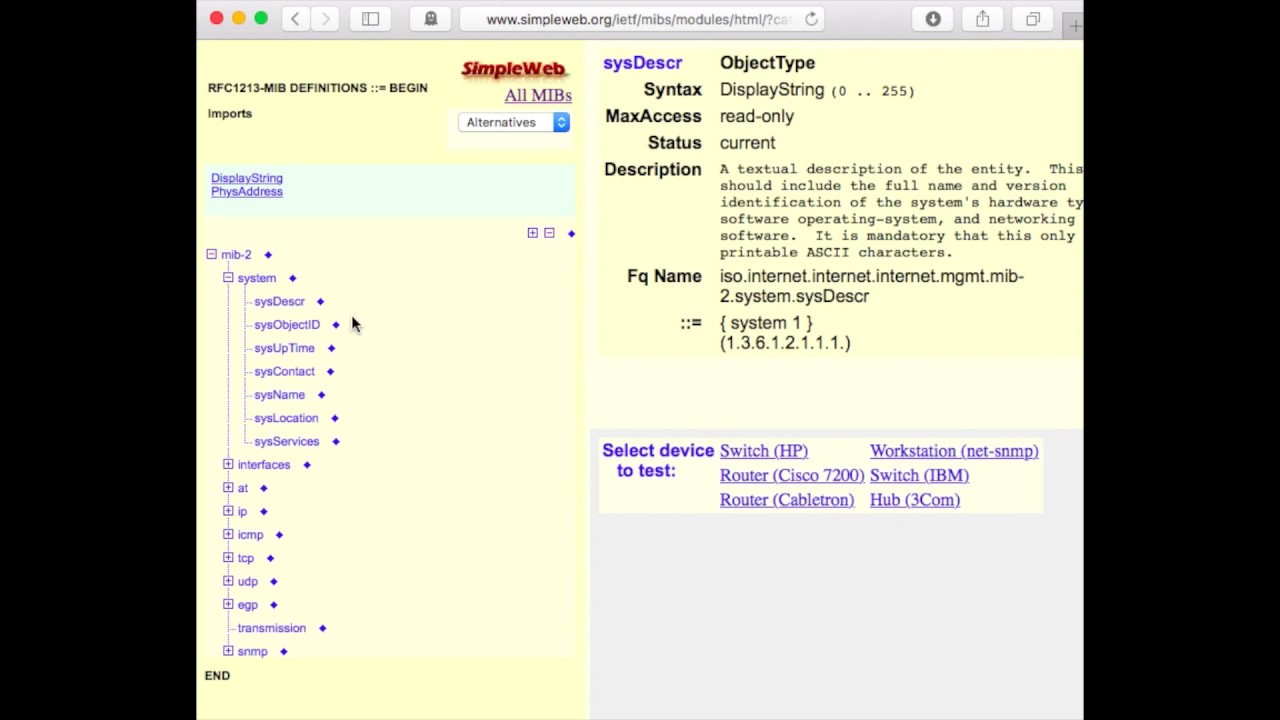The height and width of the screenshot is (720, 1280).
Task: Click diamond icon next to collapse-all button
Action: (571, 234)
